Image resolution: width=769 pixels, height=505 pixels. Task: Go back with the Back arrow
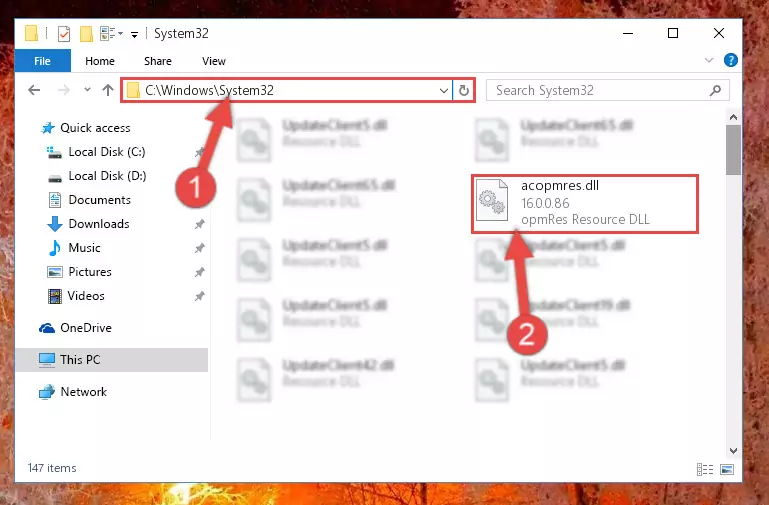(x=34, y=90)
